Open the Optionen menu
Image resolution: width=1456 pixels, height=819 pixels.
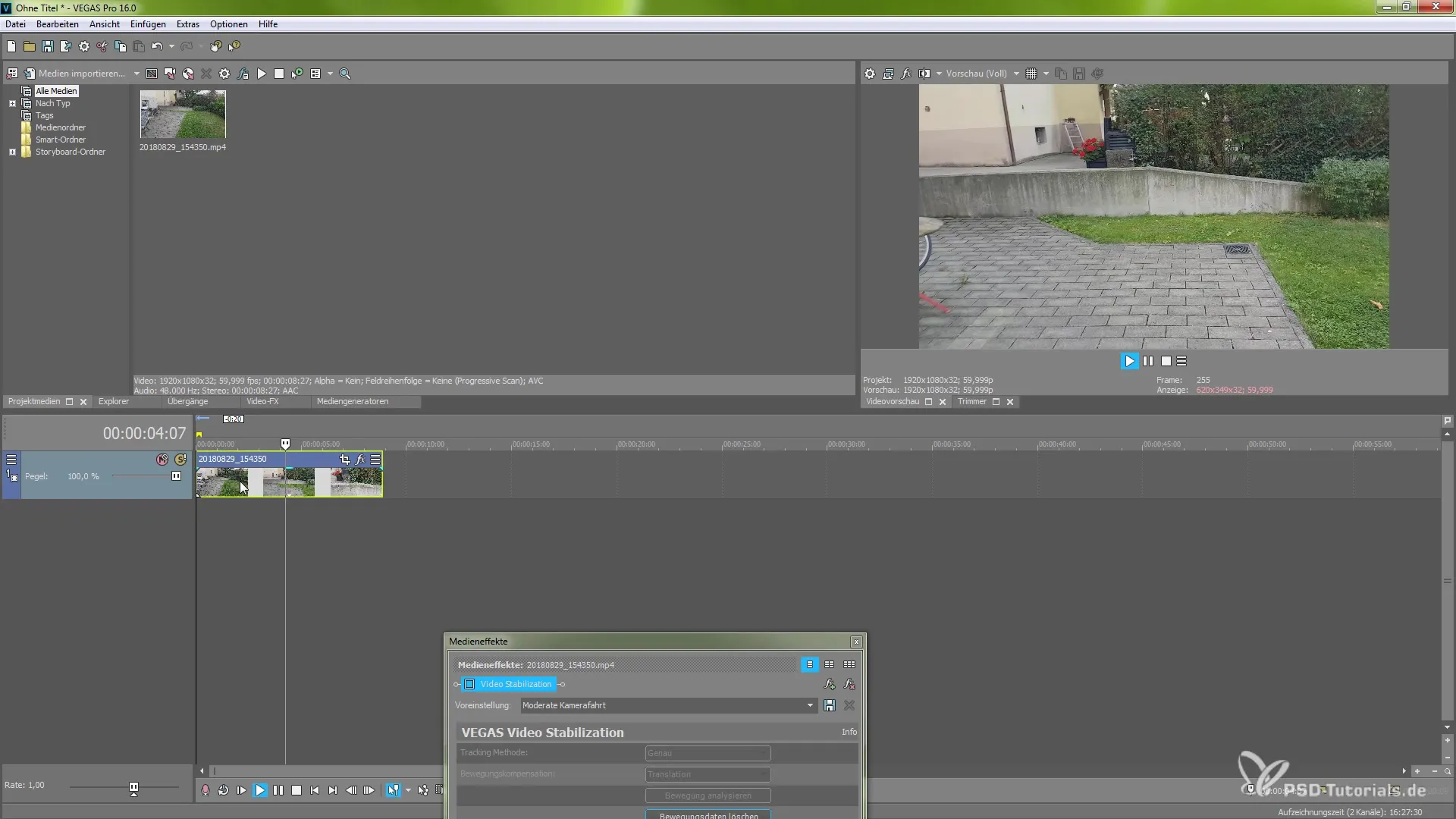[x=229, y=24]
